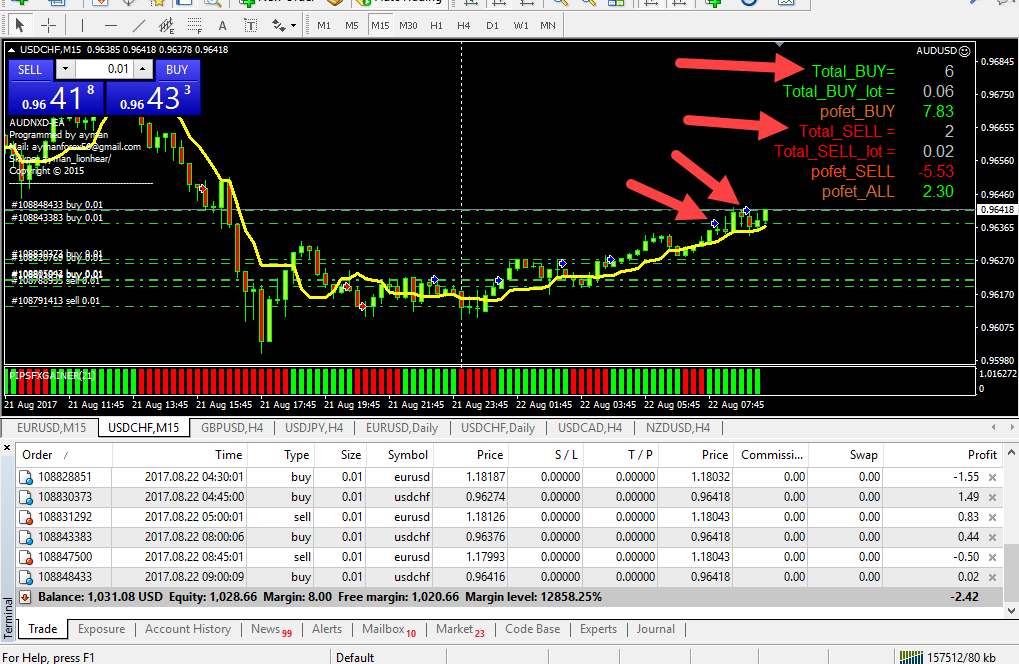Screen dimensions: 1019x664
Task: Increase lot volume with up arrow
Action: [x=143, y=69]
